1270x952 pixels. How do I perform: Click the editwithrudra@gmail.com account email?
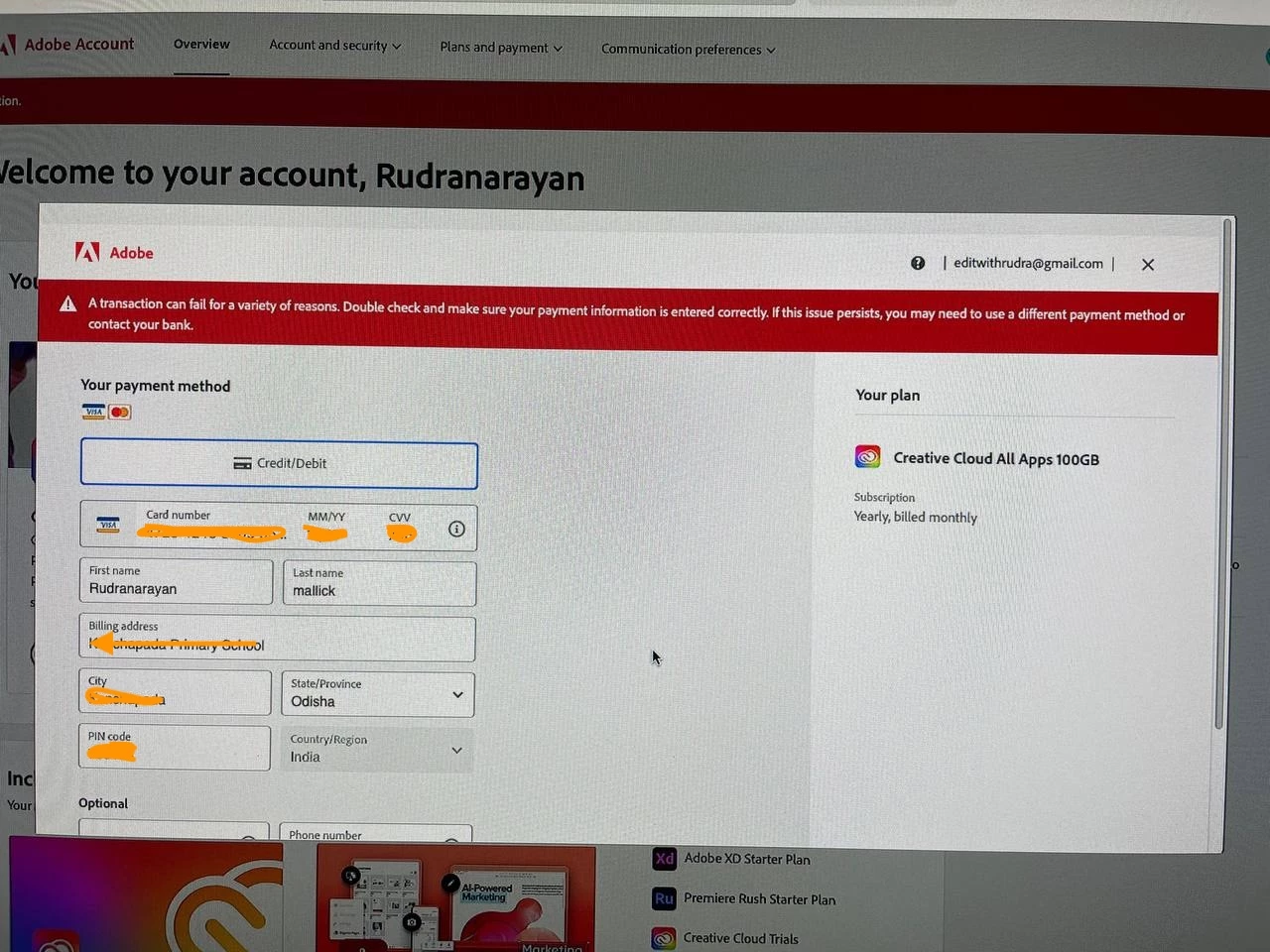point(1028,264)
